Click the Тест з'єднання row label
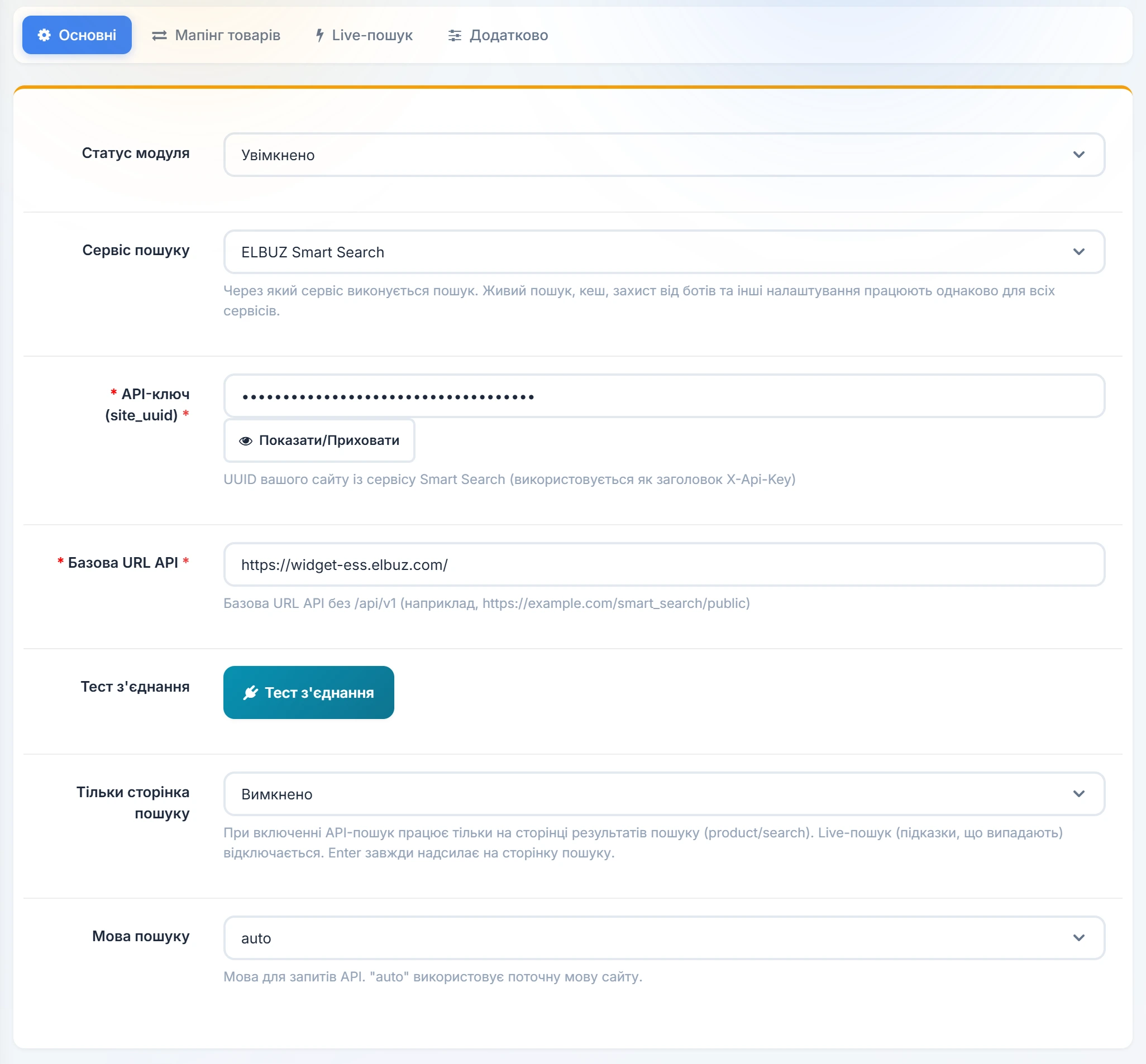Viewport: 1146px width, 1064px height. (x=135, y=687)
